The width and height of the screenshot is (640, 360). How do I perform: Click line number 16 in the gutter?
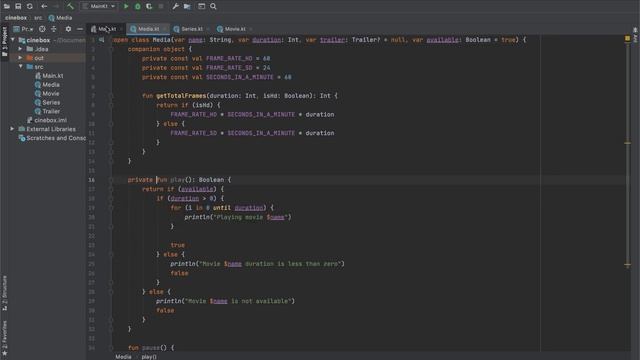[91, 180]
